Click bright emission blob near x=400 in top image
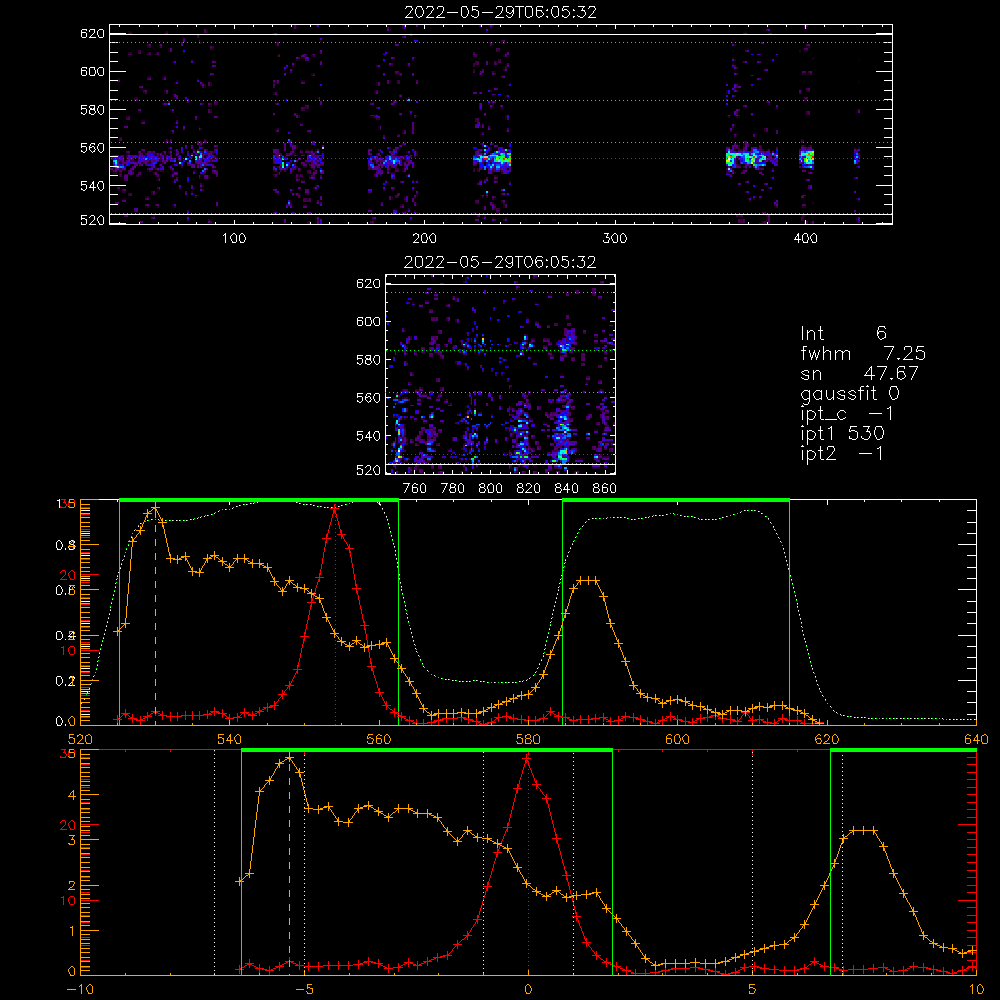Screen dimensions: 1000x1000 pyautogui.click(x=807, y=158)
